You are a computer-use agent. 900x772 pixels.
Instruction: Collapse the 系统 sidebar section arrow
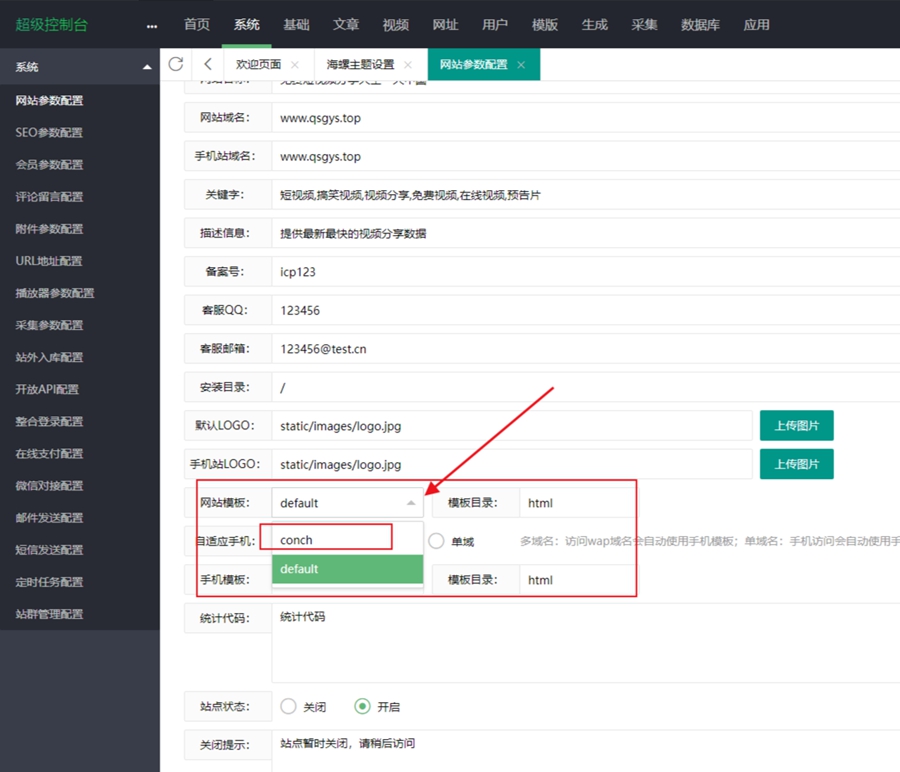point(147,67)
